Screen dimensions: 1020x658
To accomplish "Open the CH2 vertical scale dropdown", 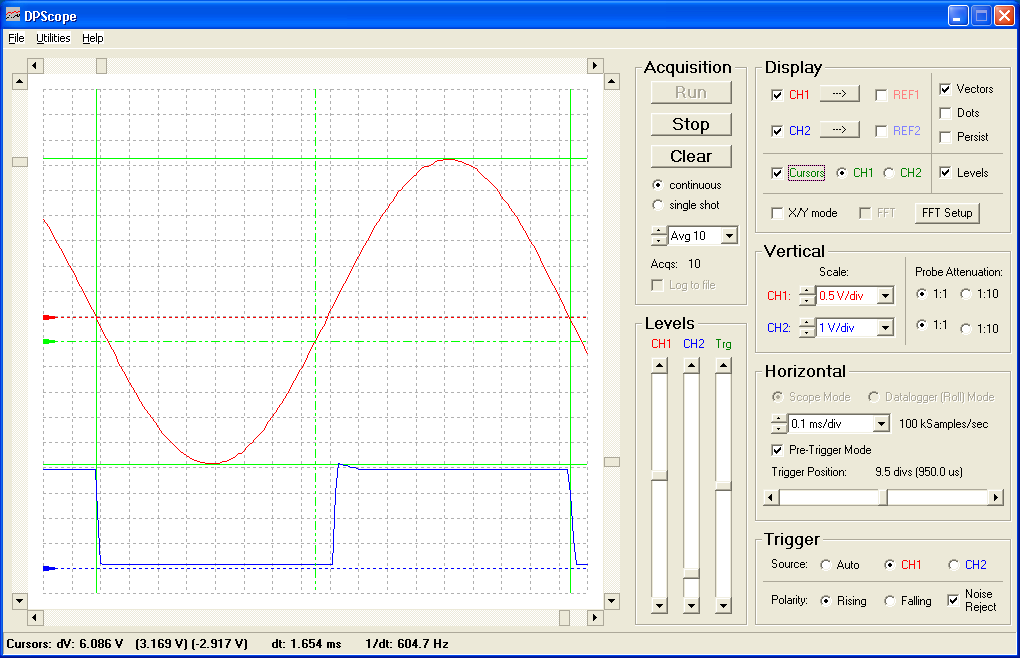I will pos(883,327).
